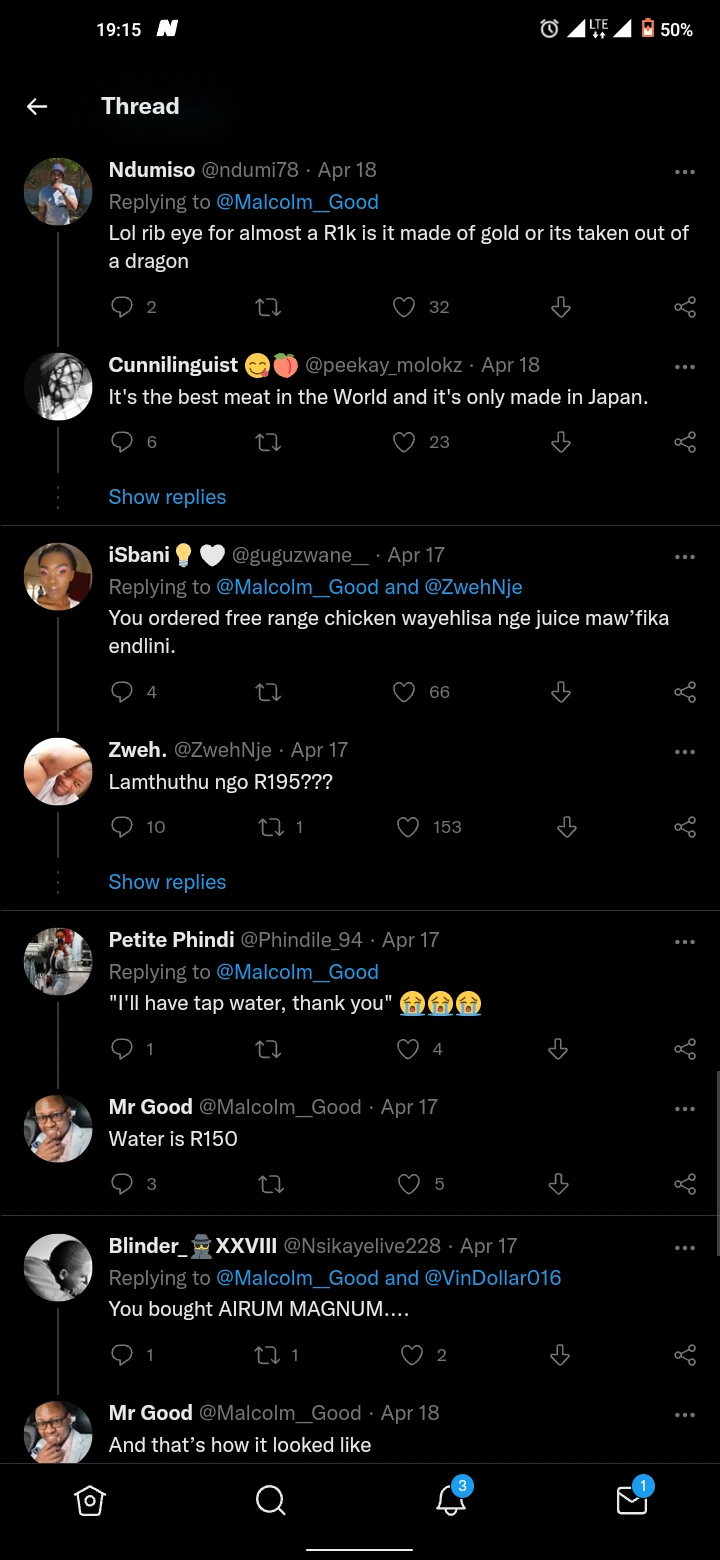The width and height of the screenshot is (720, 1560).
Task: Like Petite Phindi's tap water tweet
Action: click(x=408, y=1049)
